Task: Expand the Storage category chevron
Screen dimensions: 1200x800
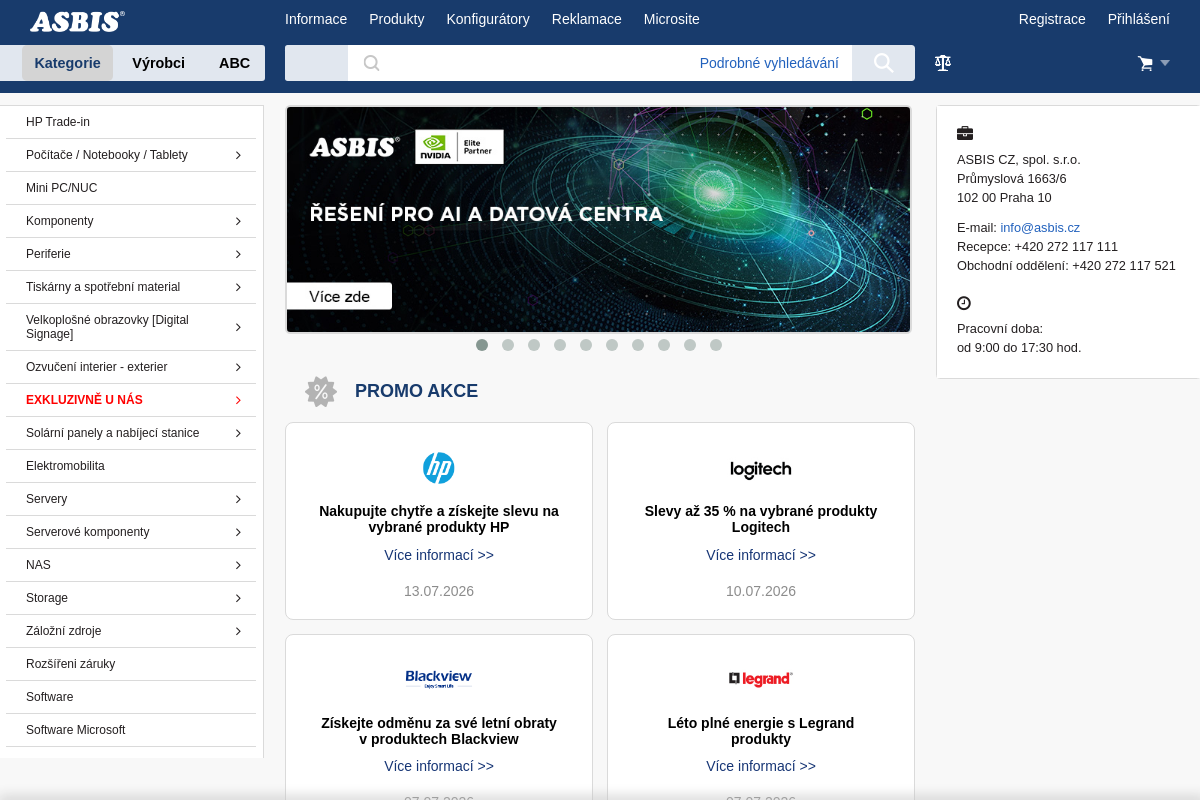Action: pos(238,598)
